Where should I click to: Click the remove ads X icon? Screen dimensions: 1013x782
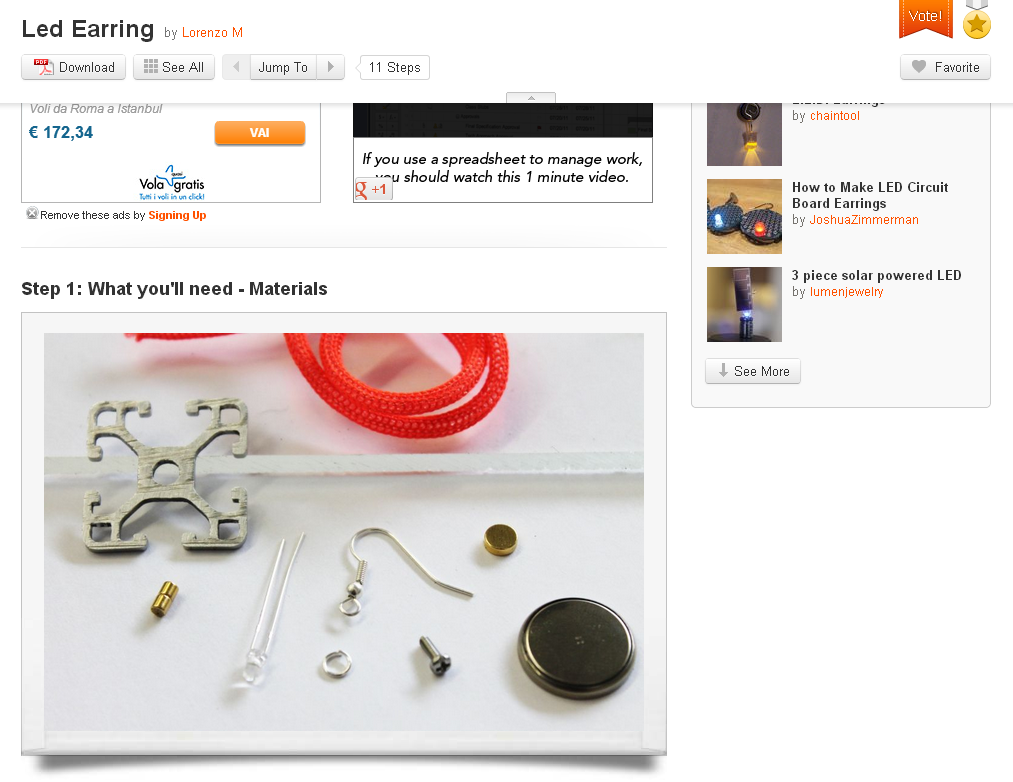[x=32, y=213]
